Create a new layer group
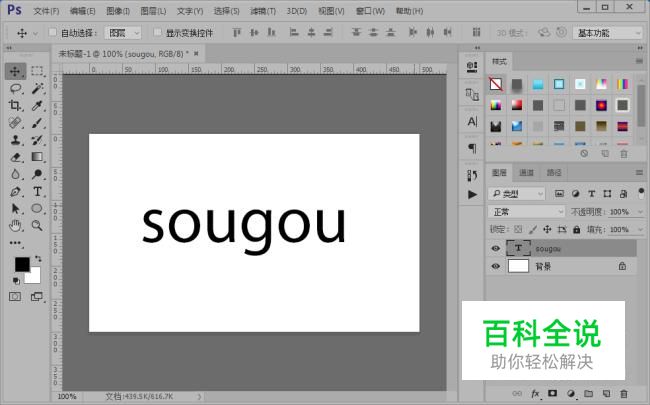 tap(588, 393)
